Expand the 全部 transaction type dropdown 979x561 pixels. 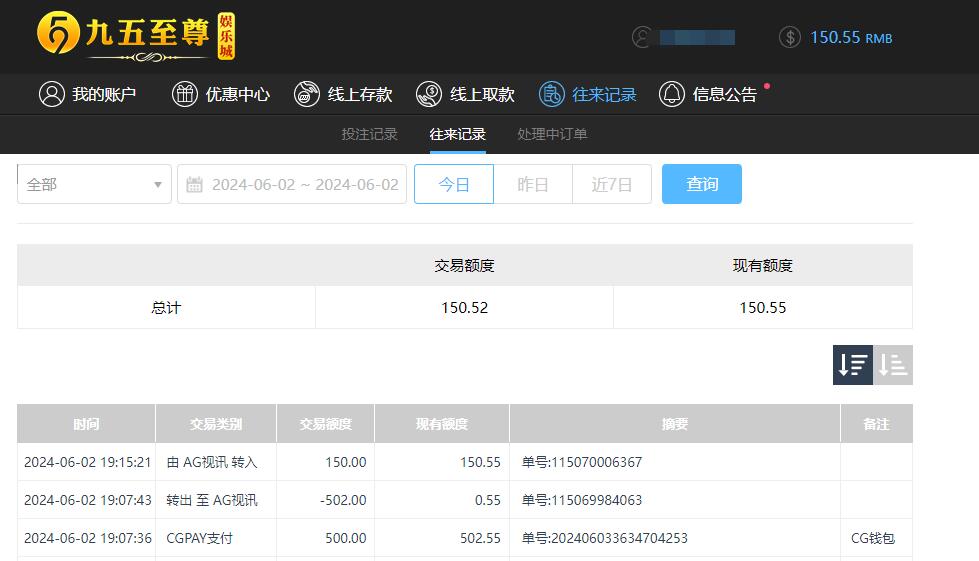pos(94,184)
